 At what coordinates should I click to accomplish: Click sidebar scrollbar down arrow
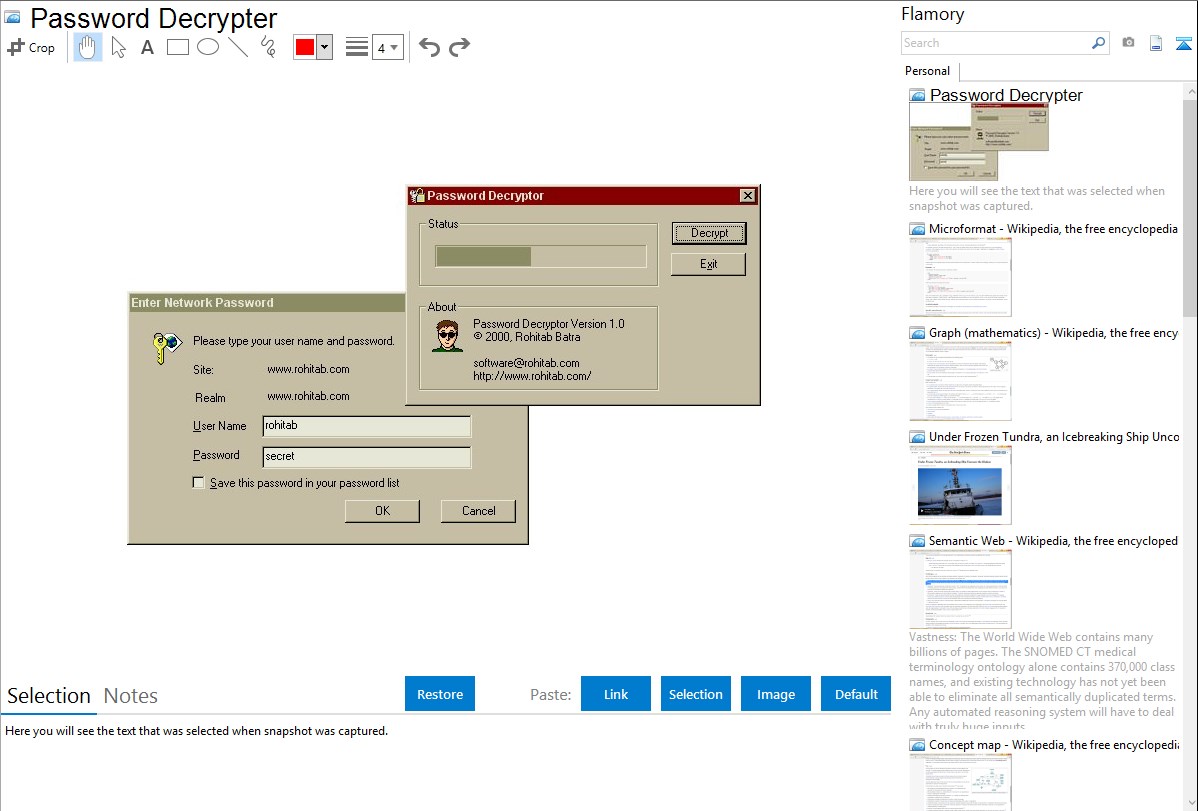[x=1190, y=802]
